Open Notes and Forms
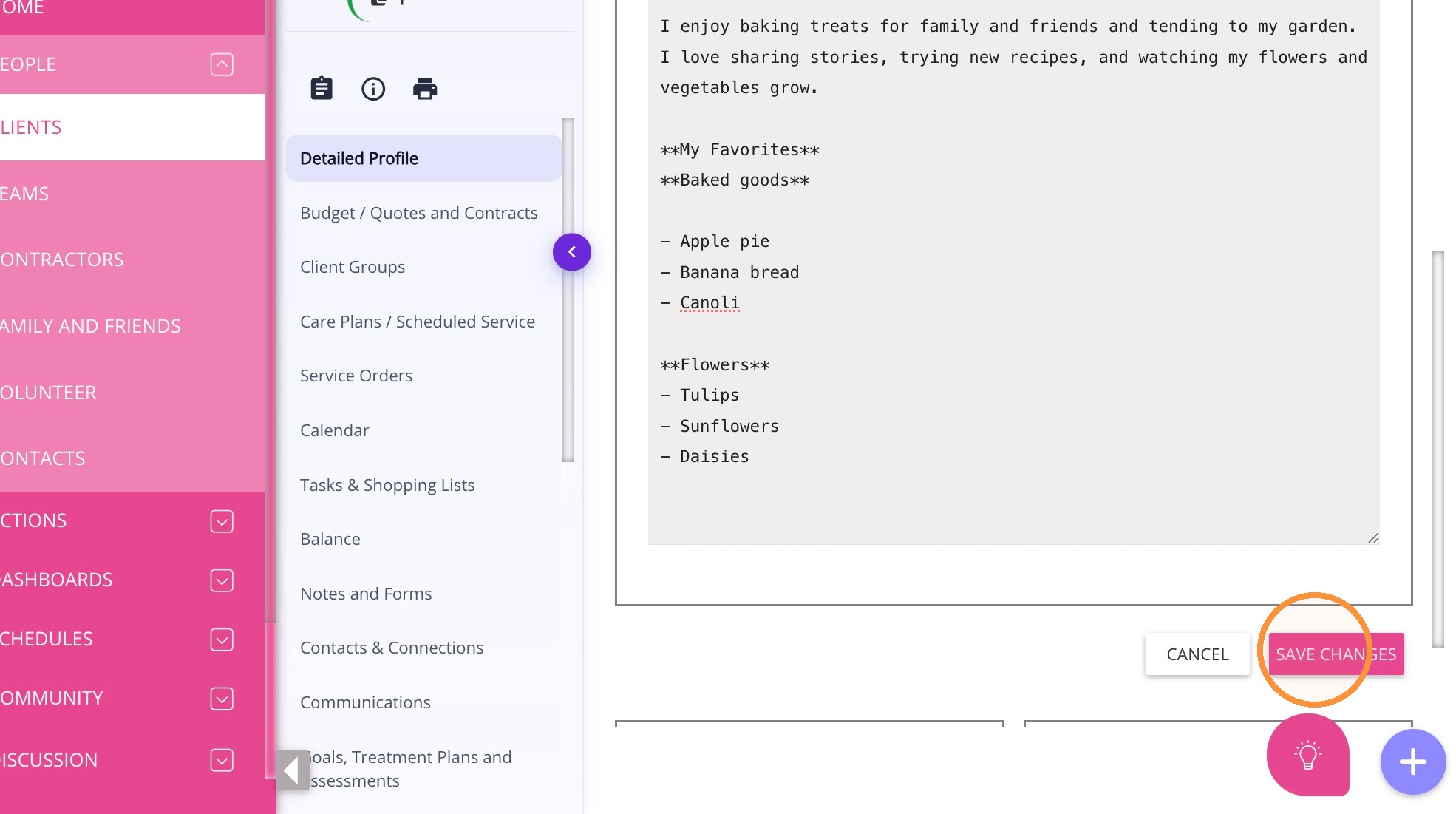This screenshot has width=1456, height=814. tap(366, 594)
